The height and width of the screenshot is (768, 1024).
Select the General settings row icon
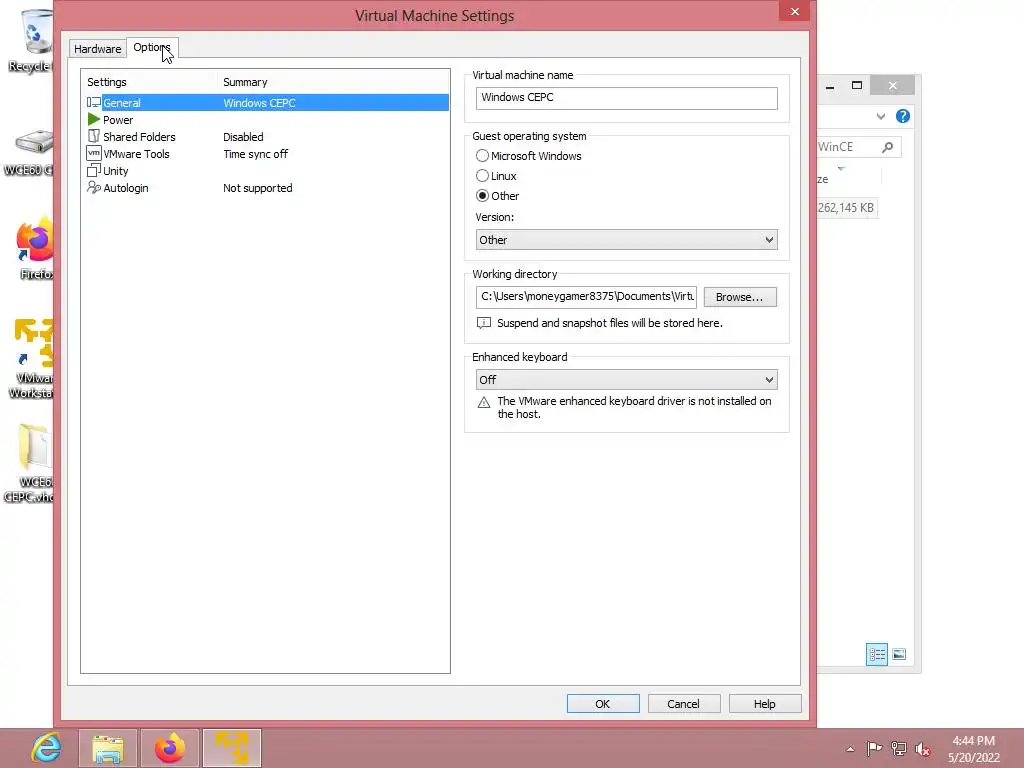(93, 103)
